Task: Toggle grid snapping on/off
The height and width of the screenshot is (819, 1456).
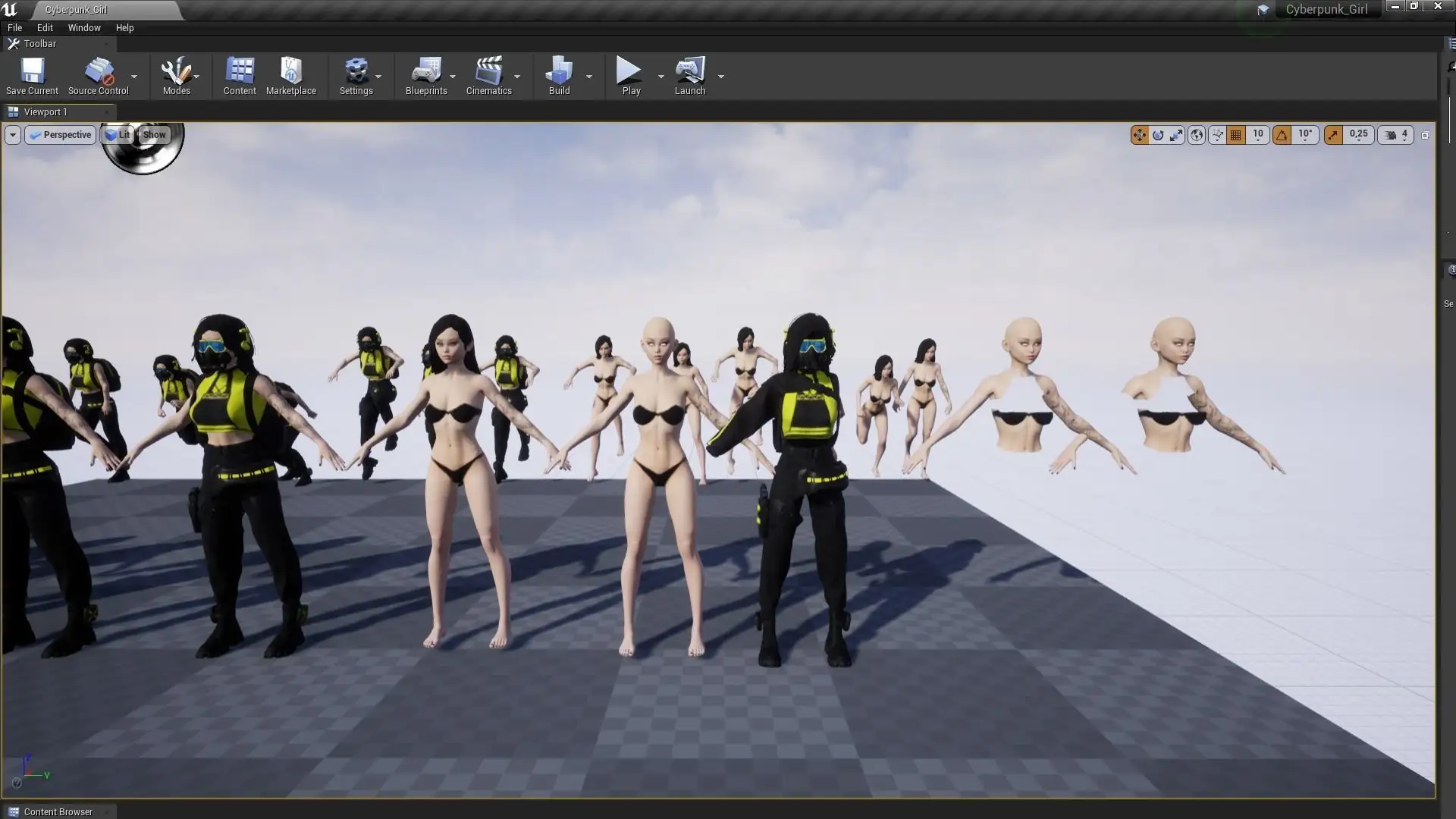Action: point(1236,135)
